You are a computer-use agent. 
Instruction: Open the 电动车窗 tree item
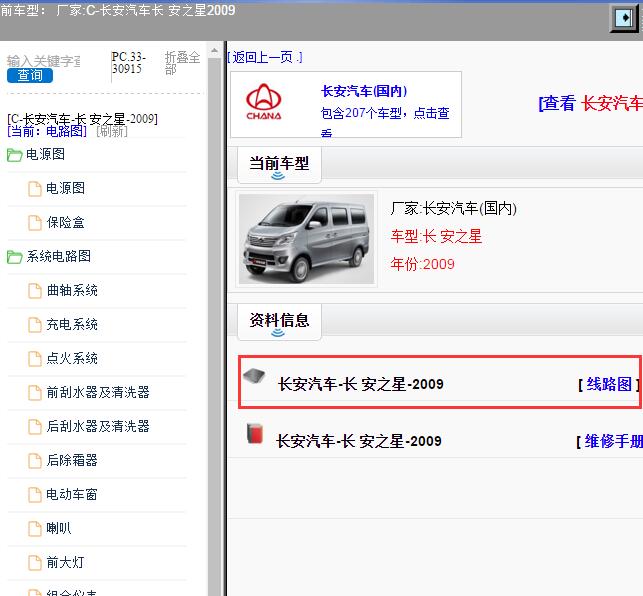point(72,494)
